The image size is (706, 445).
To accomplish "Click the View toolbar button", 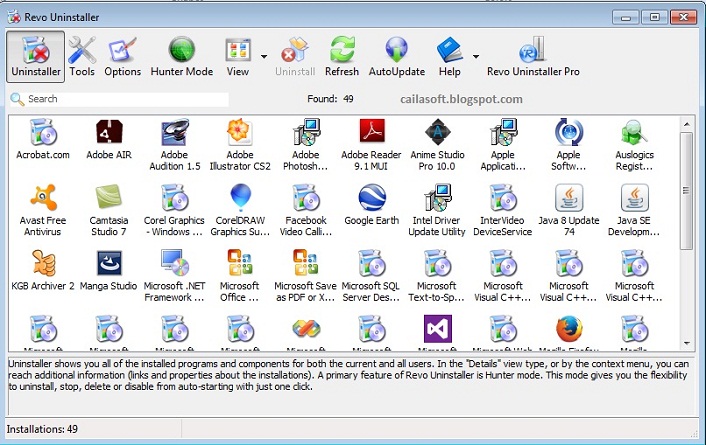I will click(x=238, y=57).
